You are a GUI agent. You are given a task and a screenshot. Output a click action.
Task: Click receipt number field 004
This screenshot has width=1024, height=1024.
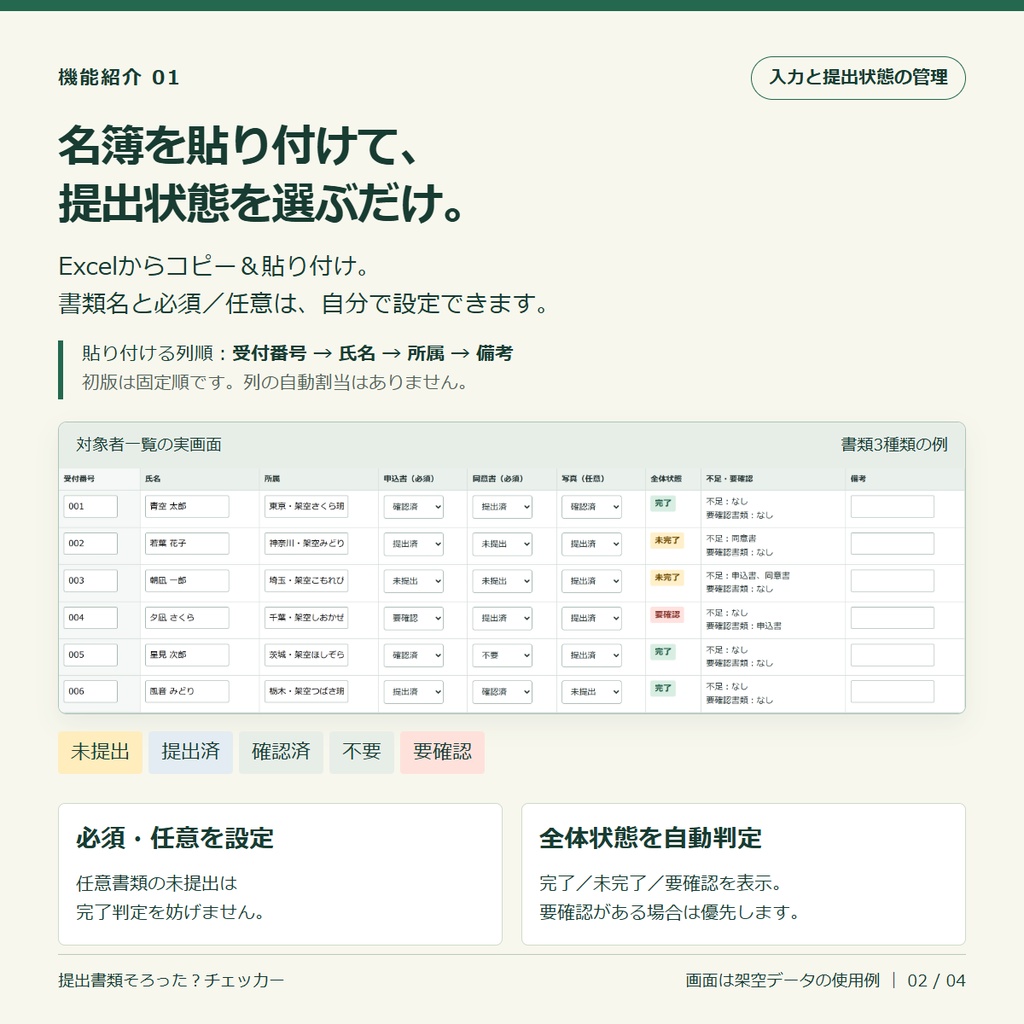tap(90, 617)
